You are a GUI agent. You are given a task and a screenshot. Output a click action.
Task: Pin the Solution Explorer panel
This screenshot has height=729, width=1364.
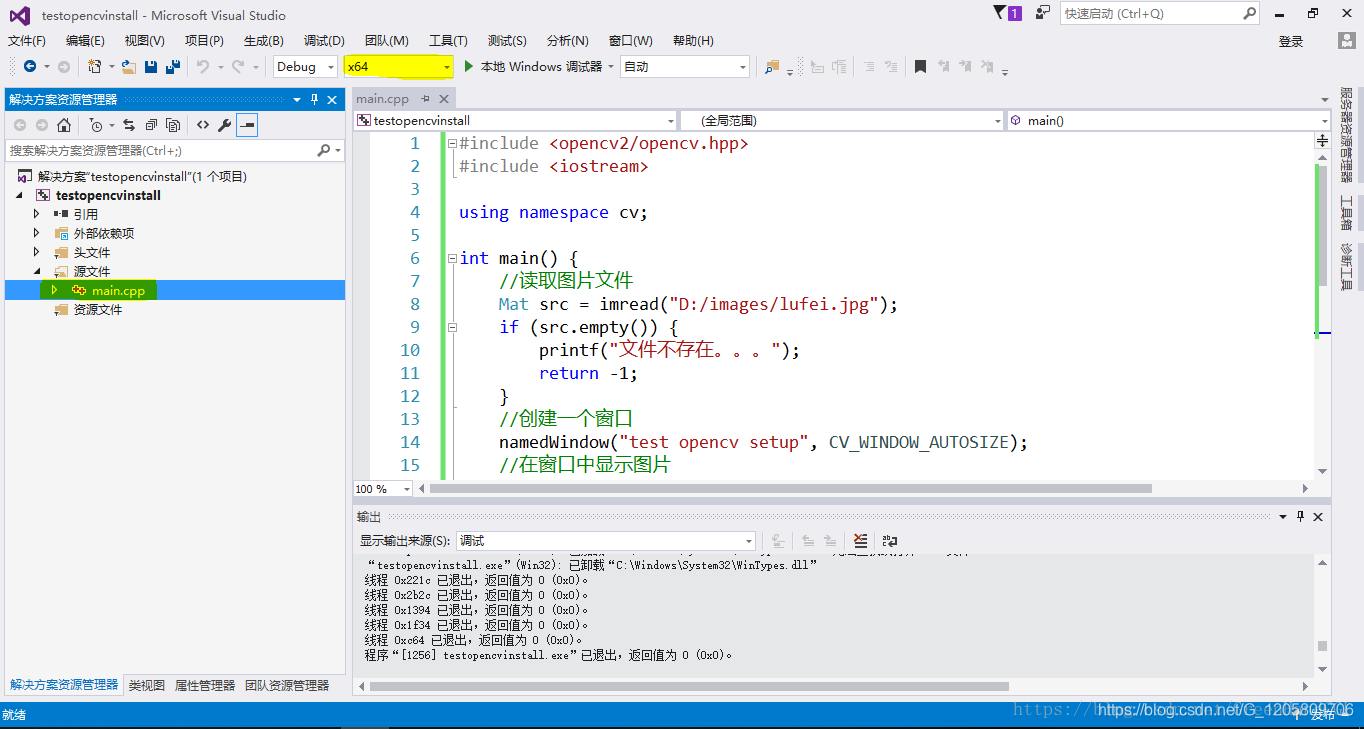point(314,99)
